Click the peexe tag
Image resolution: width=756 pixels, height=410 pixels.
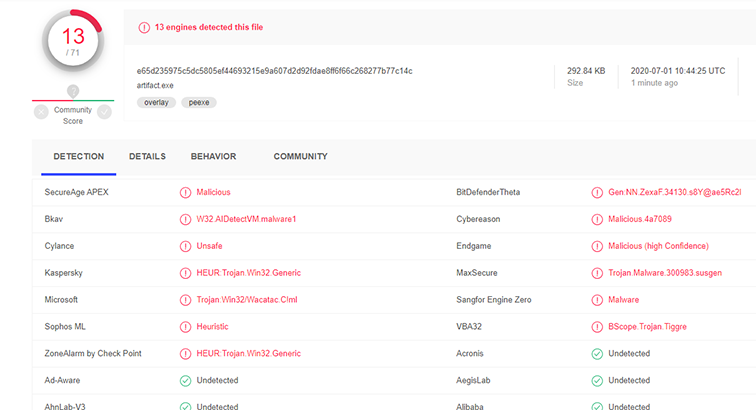pyautogui.click(x=199, y=102)
